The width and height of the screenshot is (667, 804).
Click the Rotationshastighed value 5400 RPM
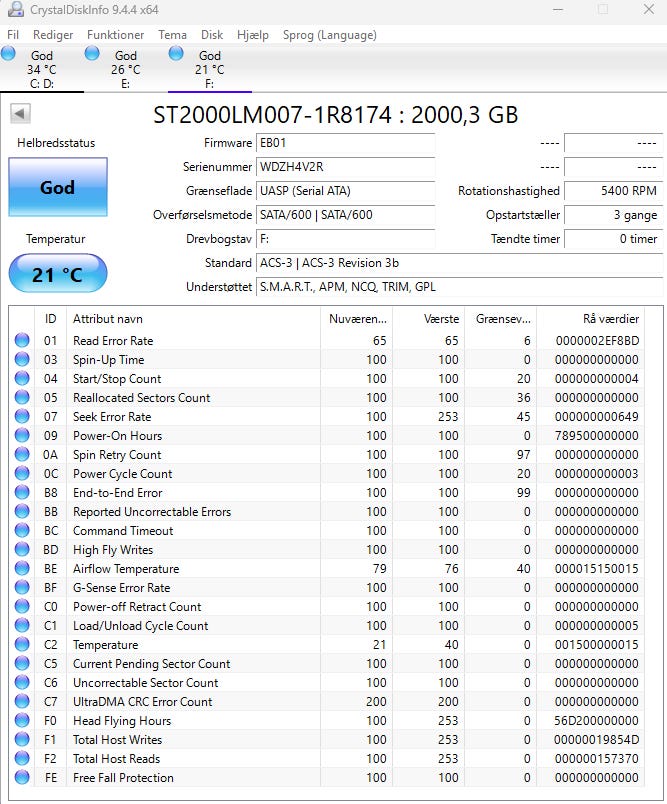click(x=614, y=191)
